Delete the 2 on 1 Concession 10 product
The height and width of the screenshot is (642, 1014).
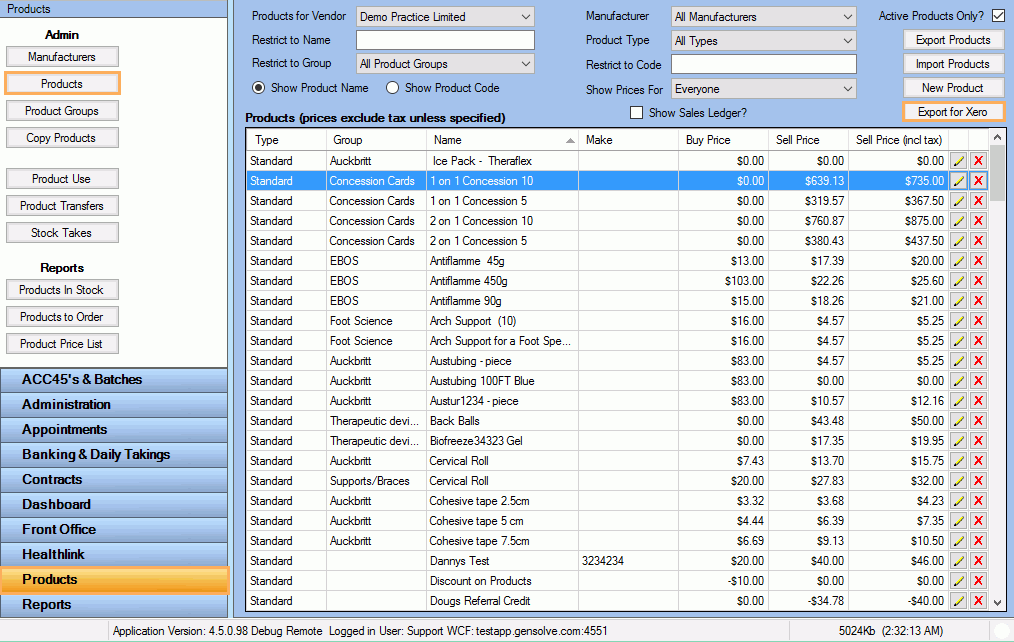(978, 221)
